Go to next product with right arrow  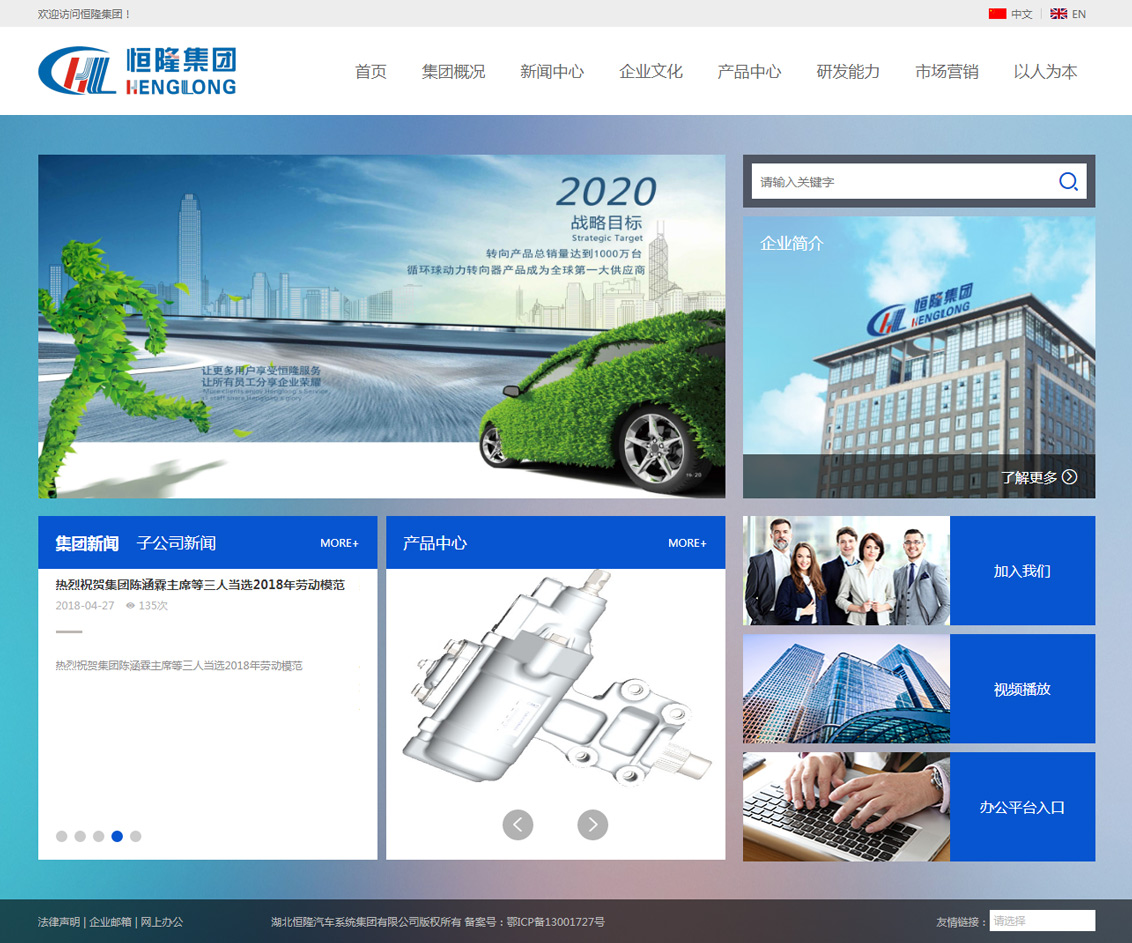pos(593,825)
